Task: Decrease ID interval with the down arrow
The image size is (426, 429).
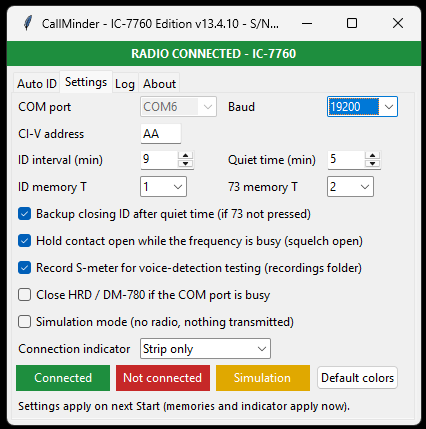Action: (x=185, y=164)
